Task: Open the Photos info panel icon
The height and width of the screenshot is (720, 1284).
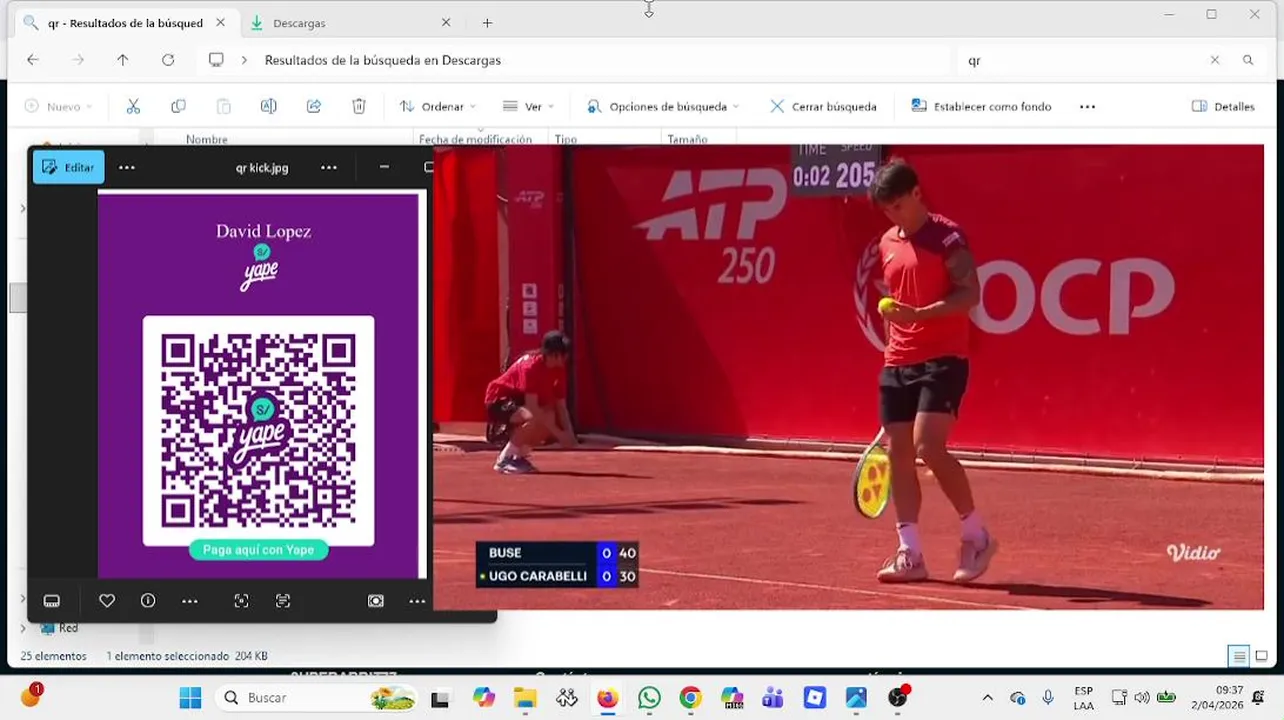Action: pyautogui.click(x=148, y=601)
